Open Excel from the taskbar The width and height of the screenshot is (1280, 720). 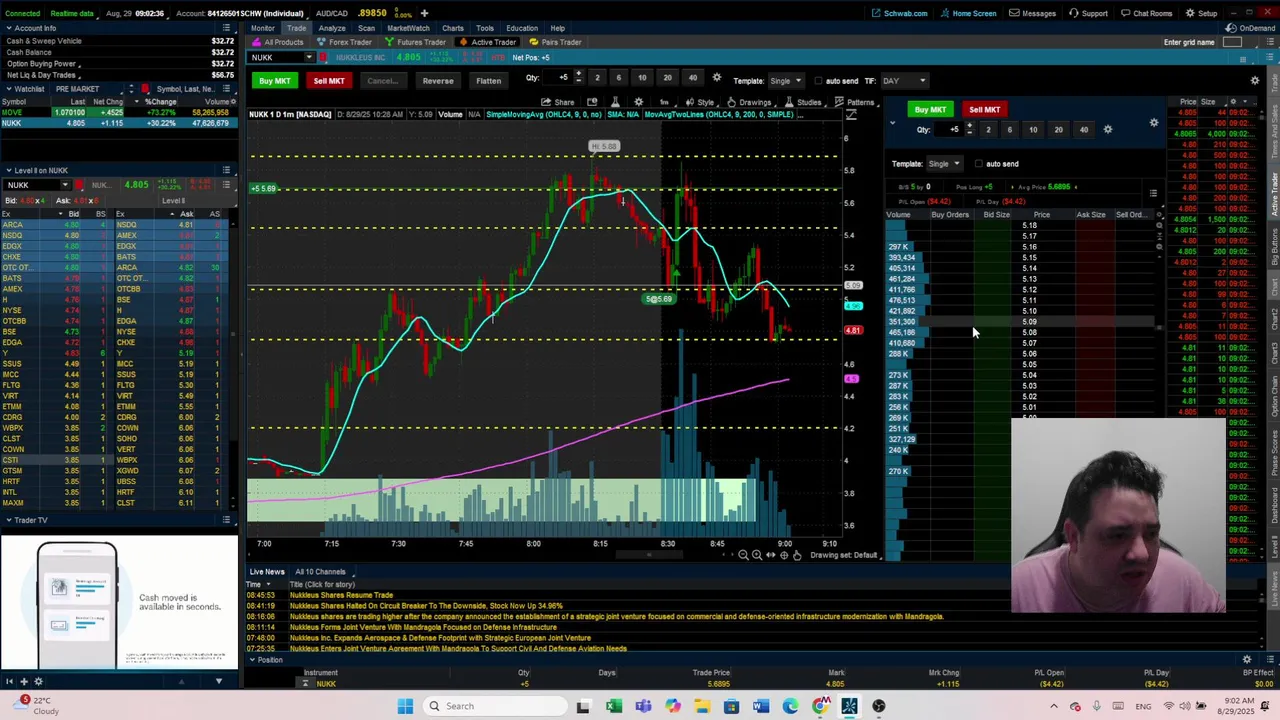[x=614, y=706]
